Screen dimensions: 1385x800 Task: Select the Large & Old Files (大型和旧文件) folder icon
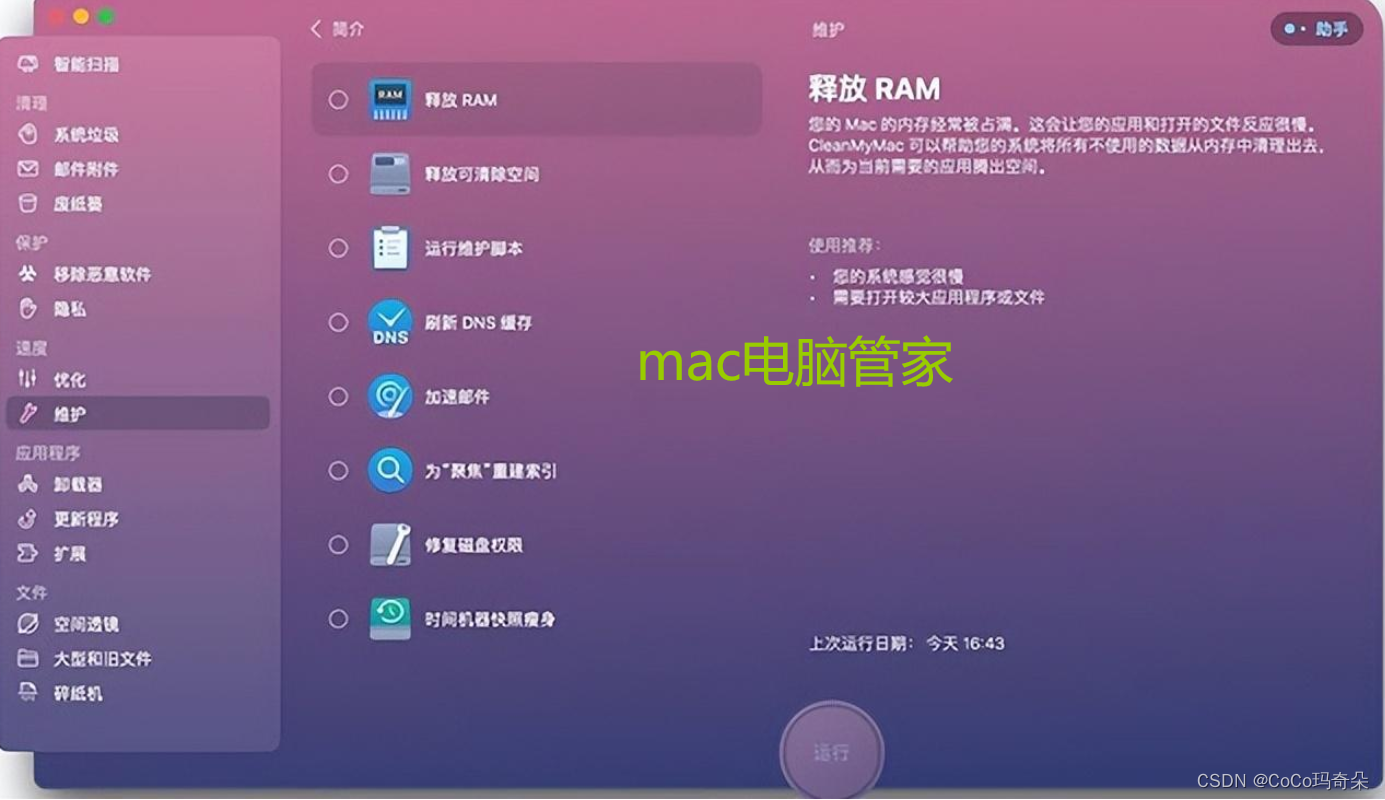pyautogui.click(x=28, y=658)
